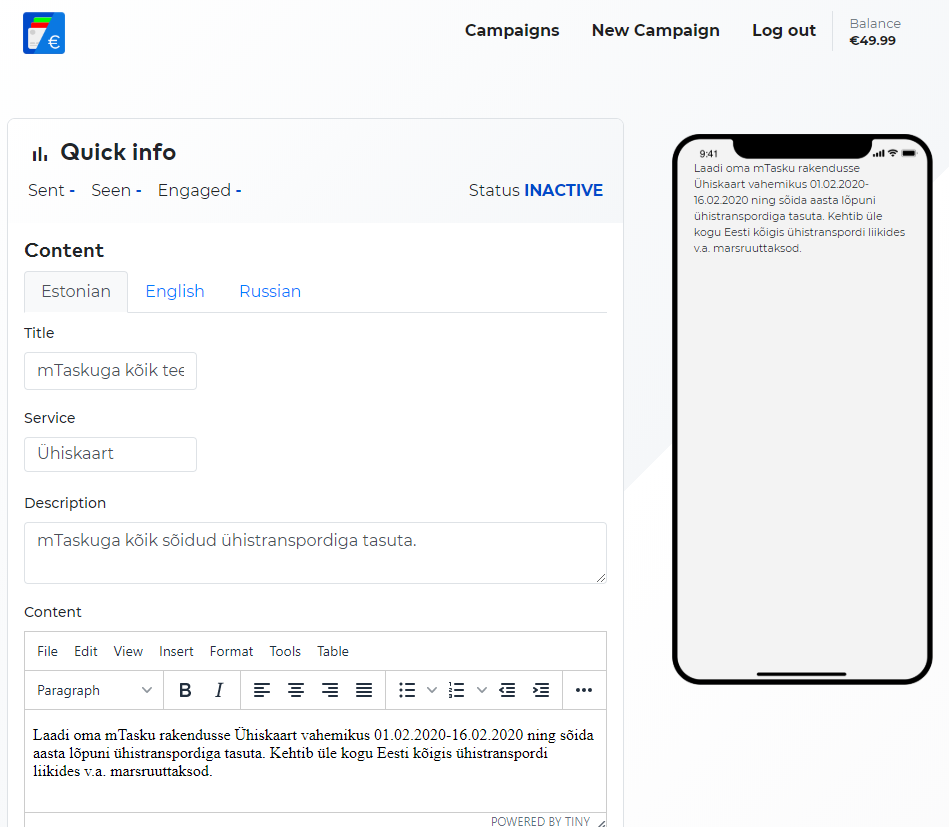Open the File menu in editor
This screenshot has width=949, height=827.
pyautogui.click(x=47, y=651)
